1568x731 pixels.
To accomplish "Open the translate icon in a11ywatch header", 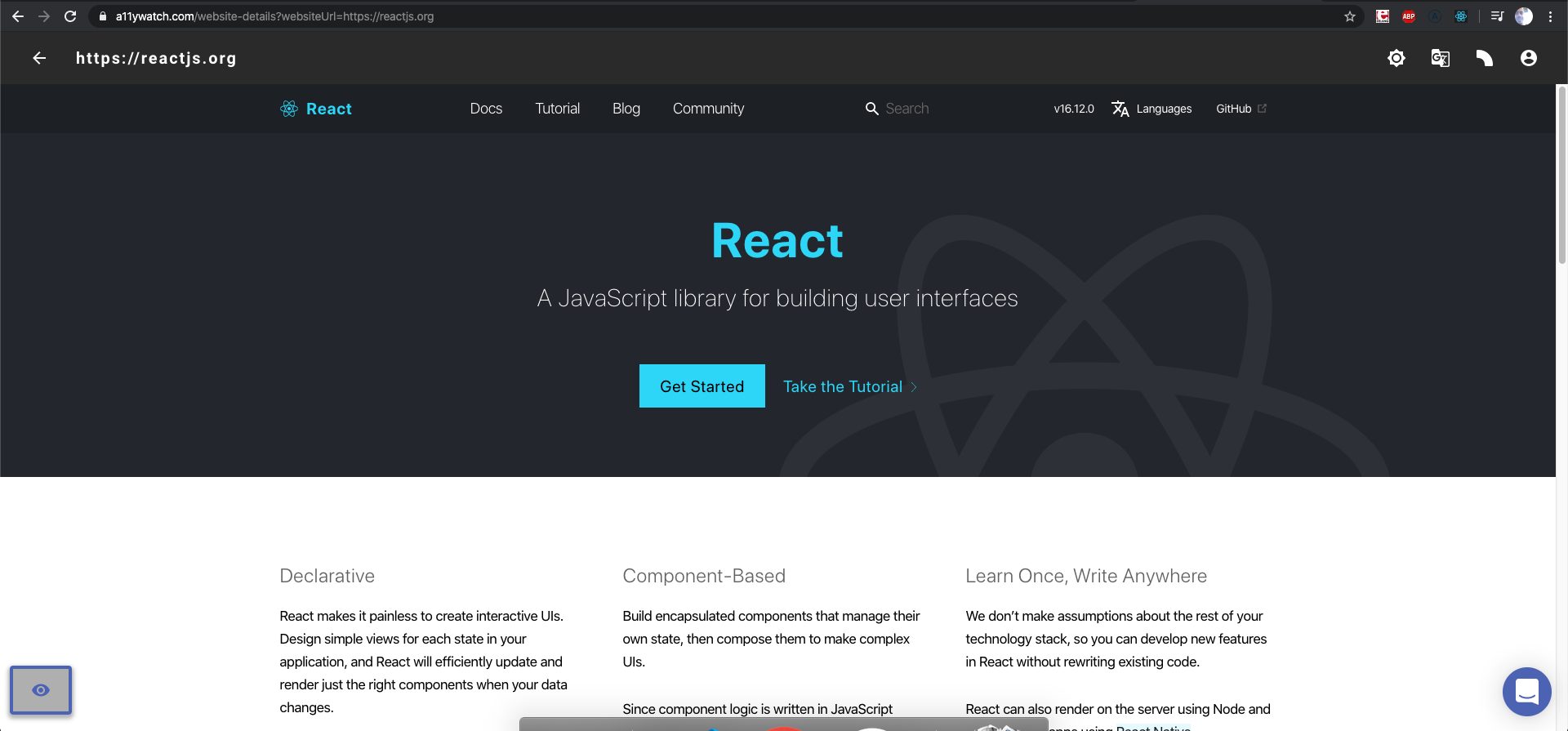I will coord(1441,58).
